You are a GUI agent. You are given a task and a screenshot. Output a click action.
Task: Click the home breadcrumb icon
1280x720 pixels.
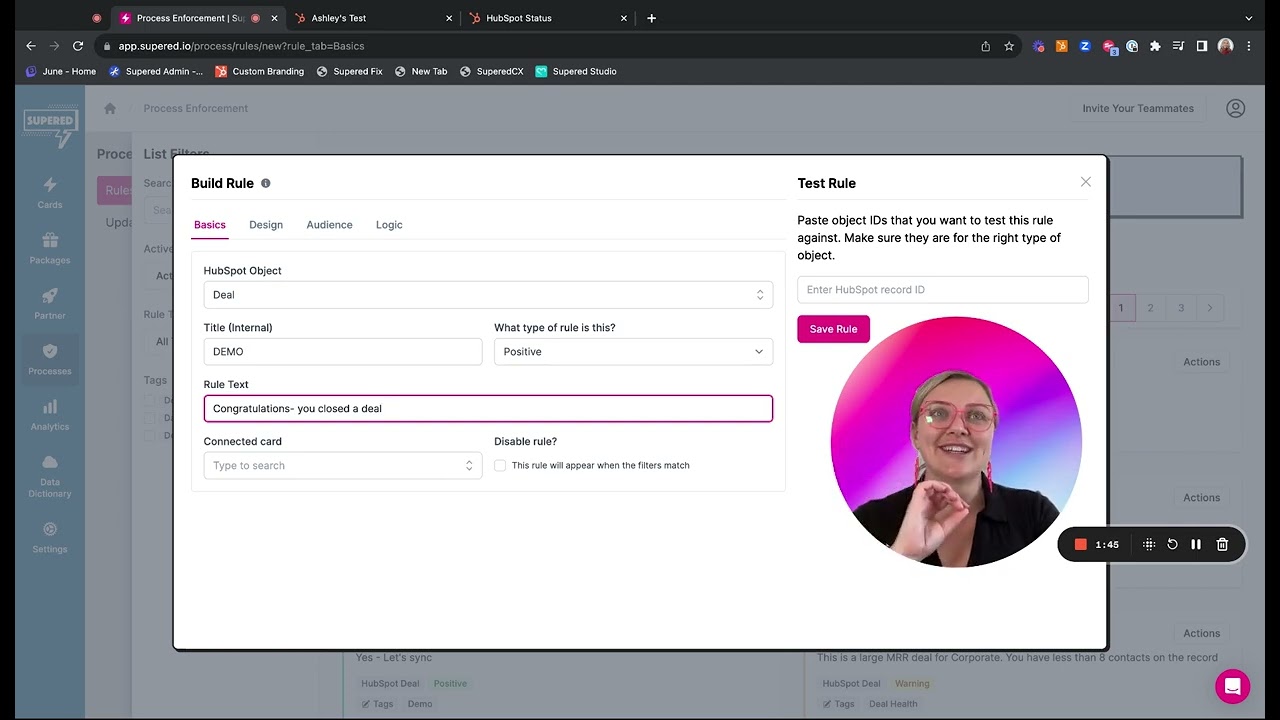click(x=109, y=108)
